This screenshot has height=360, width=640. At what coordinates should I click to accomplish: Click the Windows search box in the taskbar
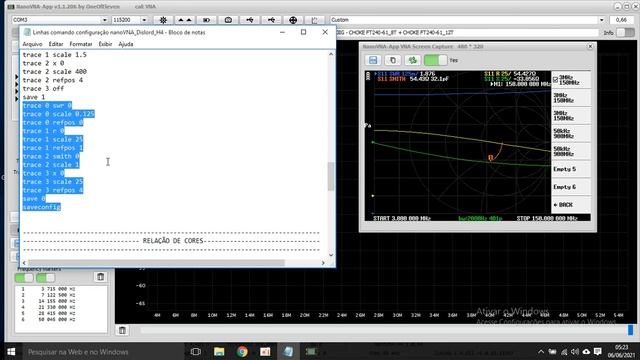102,351
